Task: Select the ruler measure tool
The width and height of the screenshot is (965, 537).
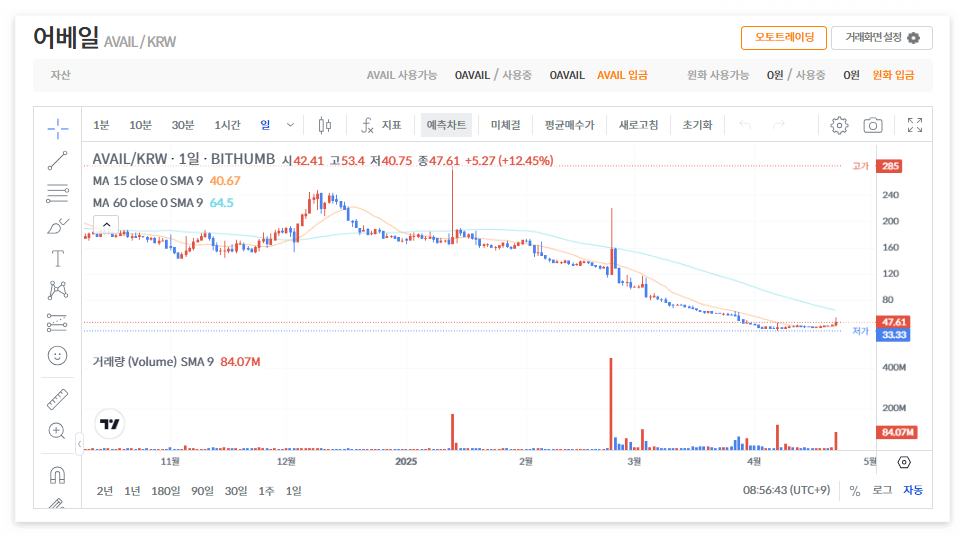Action: point(58,399)
